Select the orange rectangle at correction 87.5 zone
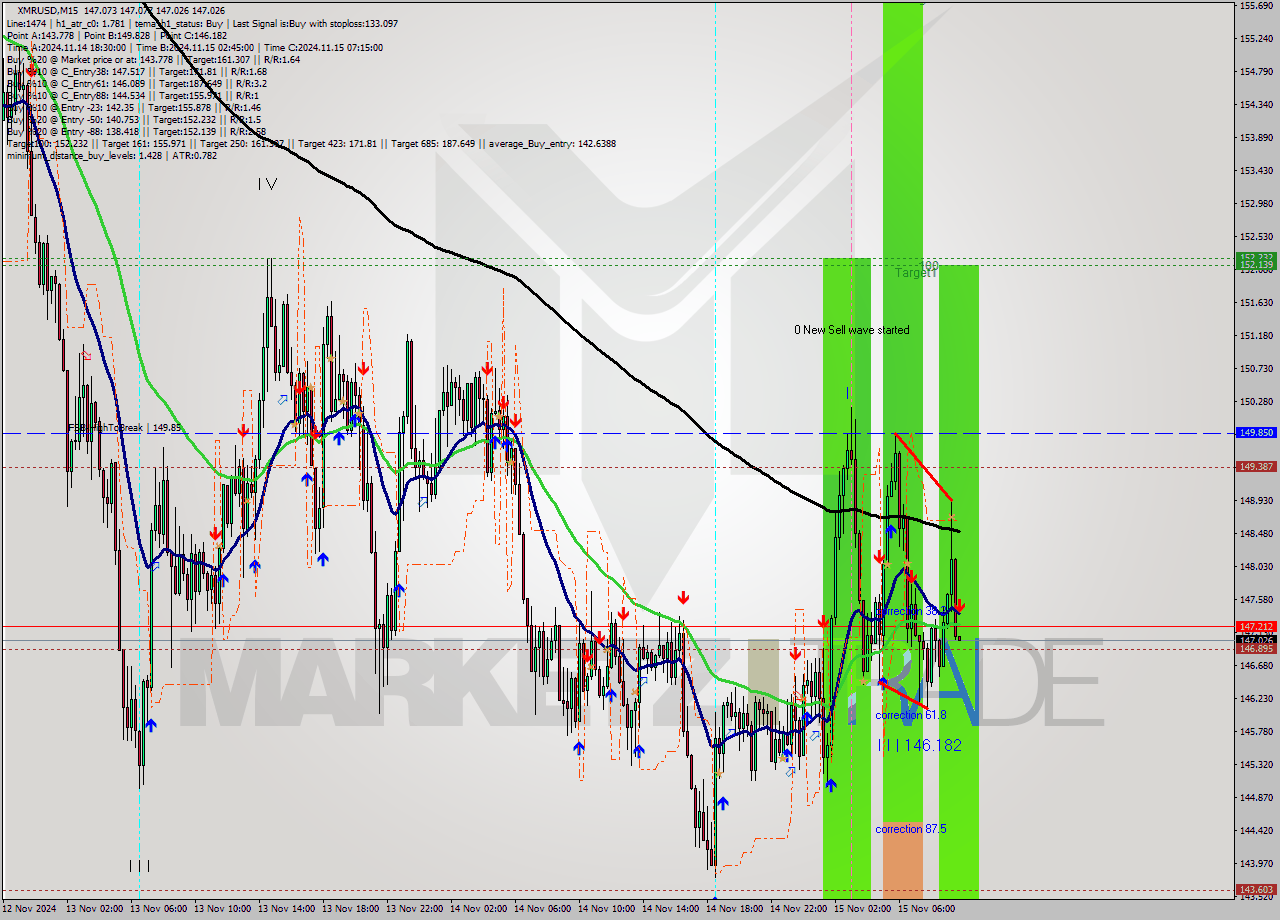This screenshot has width=1280, height=920. click(x=903, y=860)
